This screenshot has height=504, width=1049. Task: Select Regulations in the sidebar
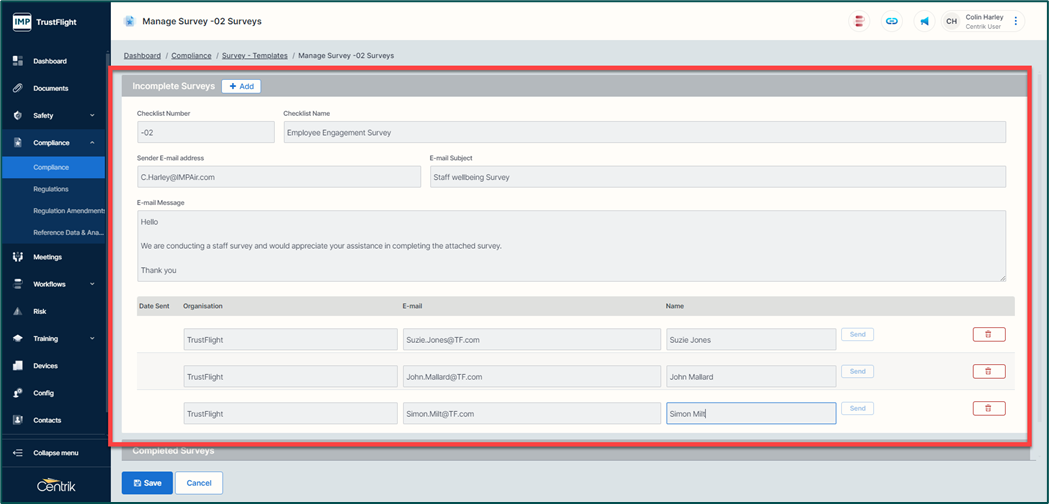click(51, 189)
